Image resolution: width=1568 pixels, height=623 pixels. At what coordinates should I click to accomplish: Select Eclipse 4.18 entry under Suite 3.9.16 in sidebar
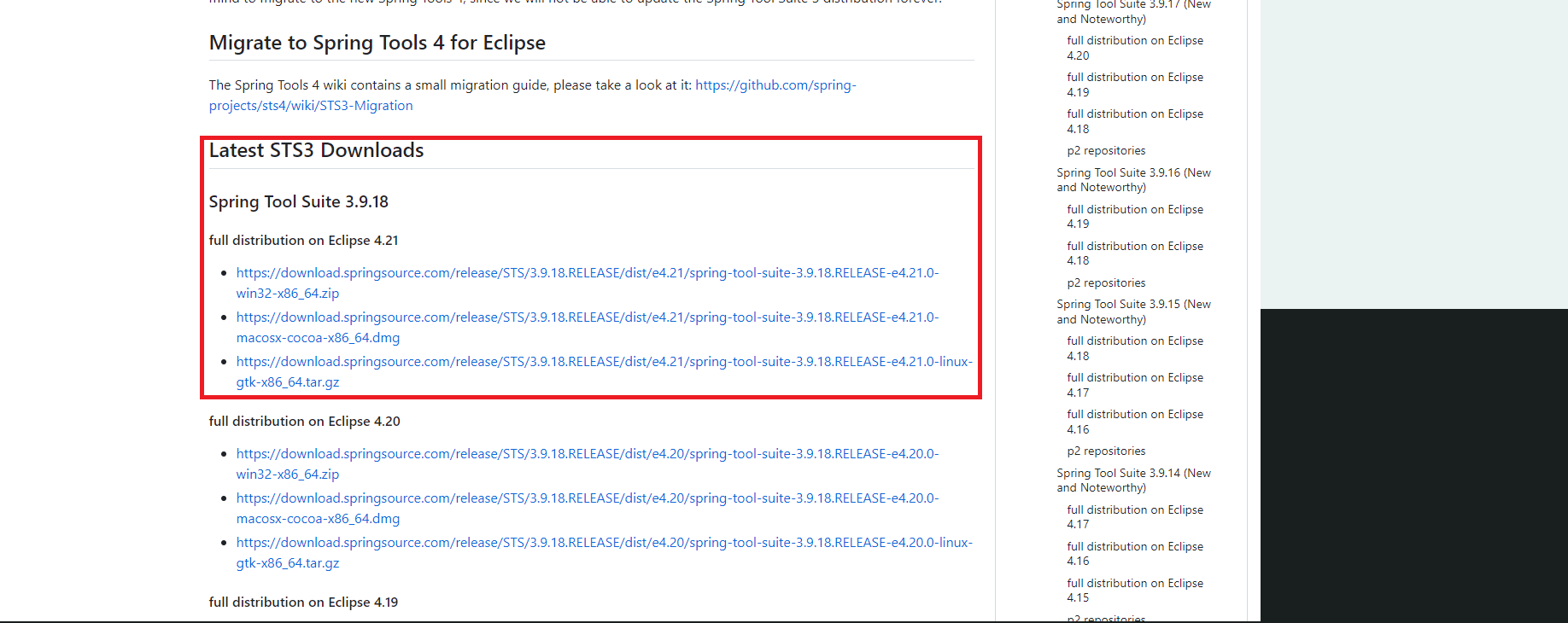point(1135,253)
